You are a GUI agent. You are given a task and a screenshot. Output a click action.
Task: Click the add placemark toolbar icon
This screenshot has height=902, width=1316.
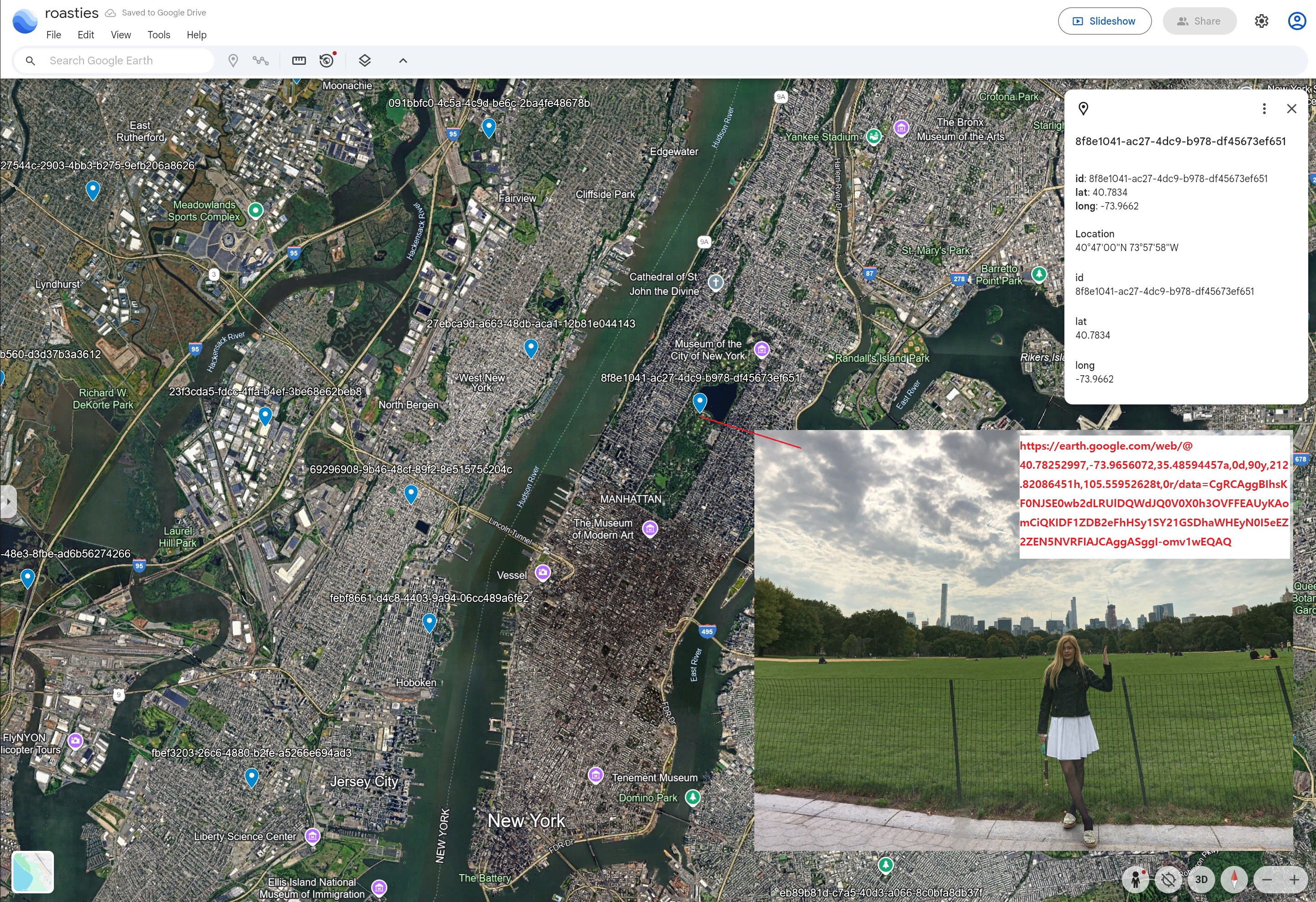(x=233, y=61)
